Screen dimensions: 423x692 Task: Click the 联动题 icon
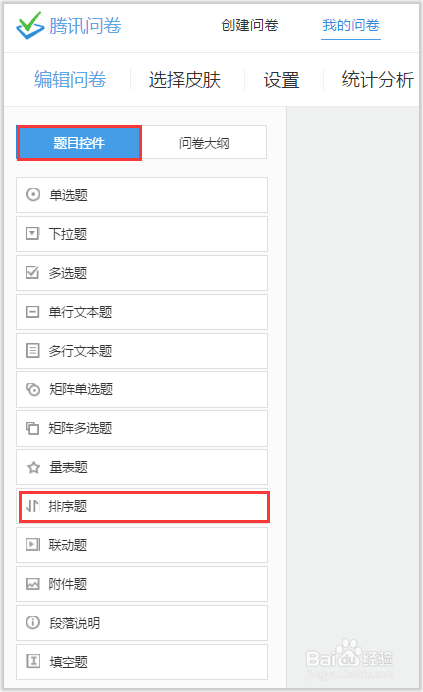point(33,545)
